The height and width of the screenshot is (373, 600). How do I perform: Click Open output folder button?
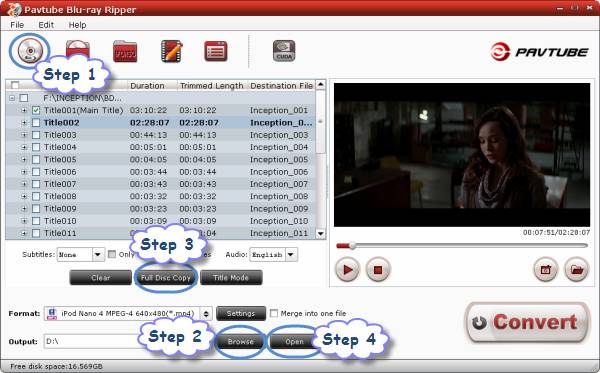[x=294, y=342]
